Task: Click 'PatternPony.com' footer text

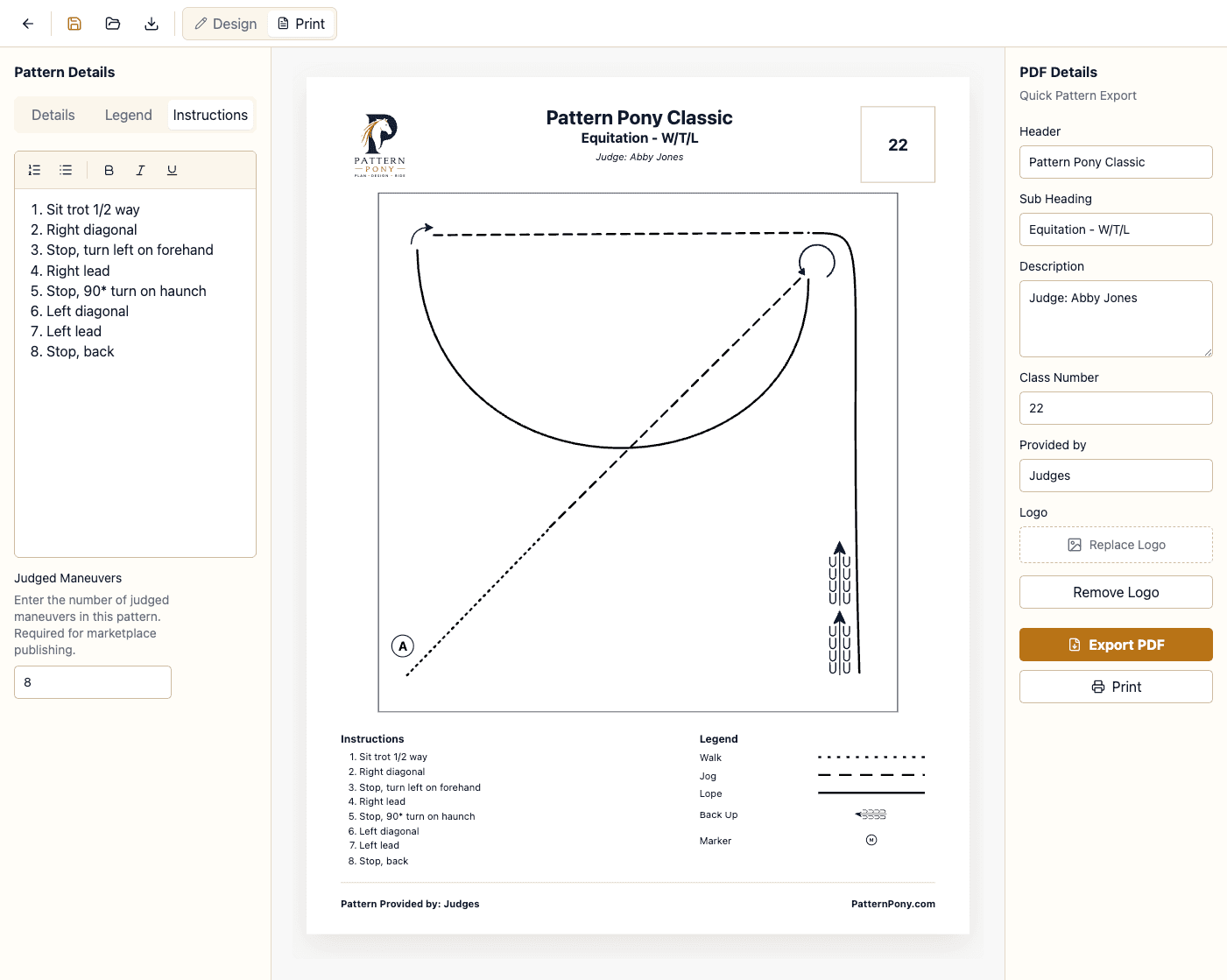Action: coord(893,904)
